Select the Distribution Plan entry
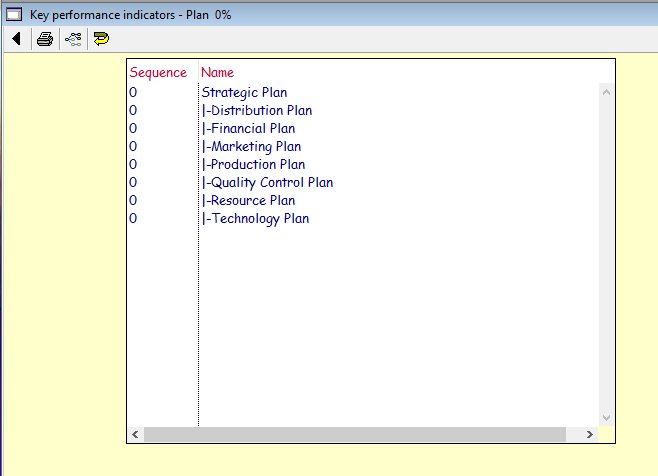 tap(258, 111)
